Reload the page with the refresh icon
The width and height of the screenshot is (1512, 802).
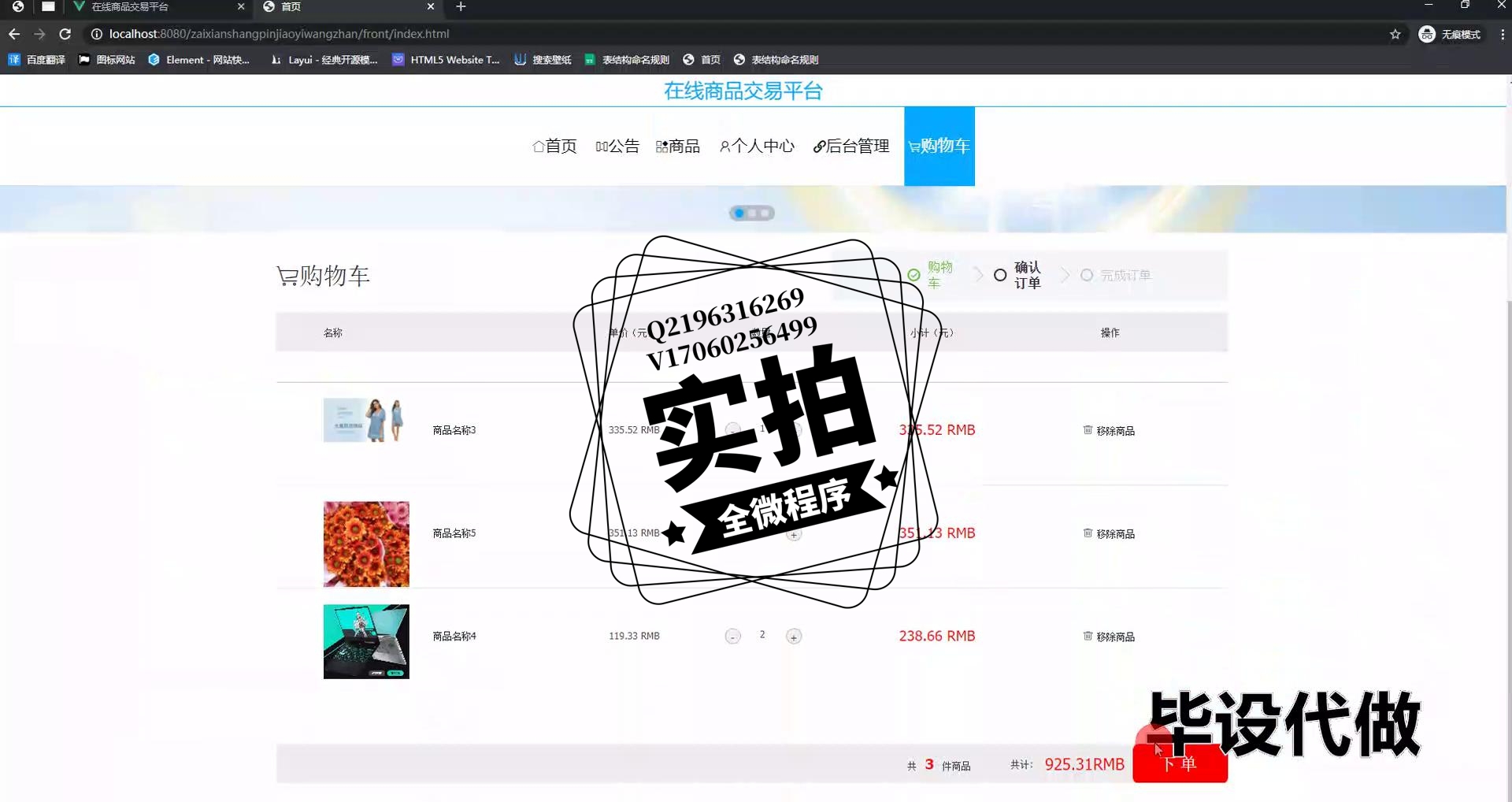pyautogui.click(x=65, y=34)
